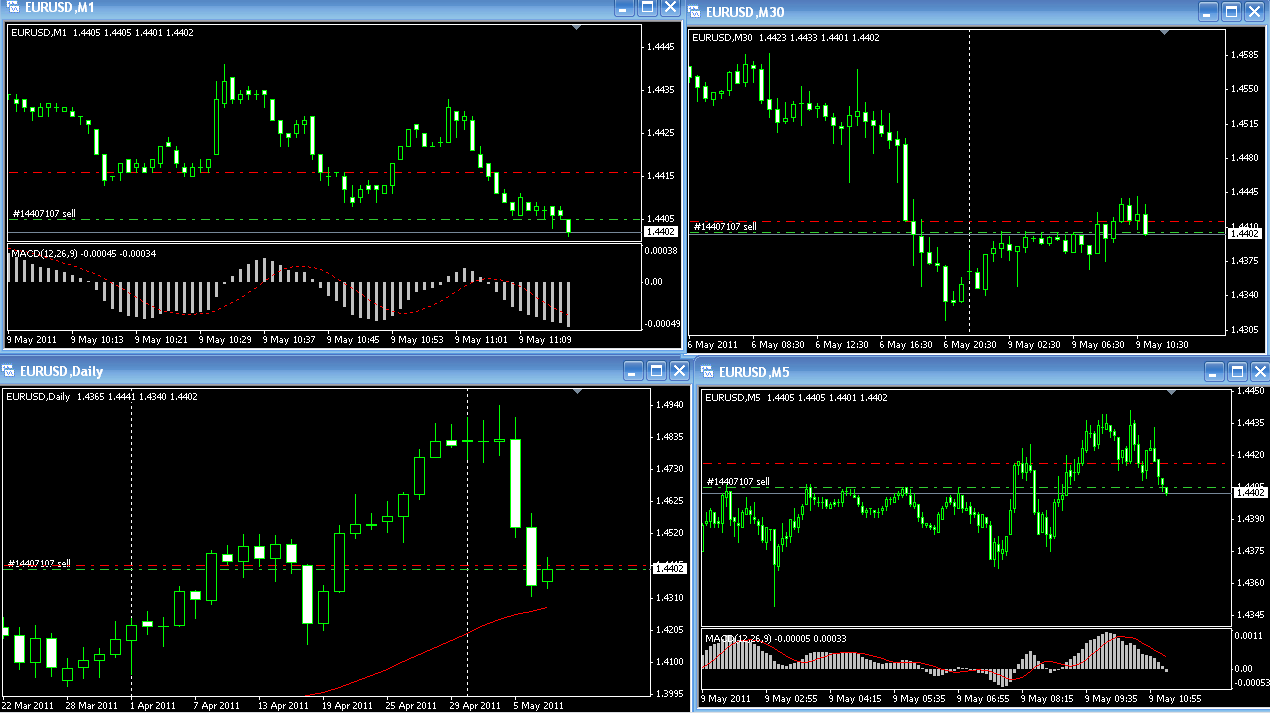Image resolution: width=1270 pixels, height=714 pixels.
Task: Click the EURUSD,M30 window title icon
Action: point(693,12)
